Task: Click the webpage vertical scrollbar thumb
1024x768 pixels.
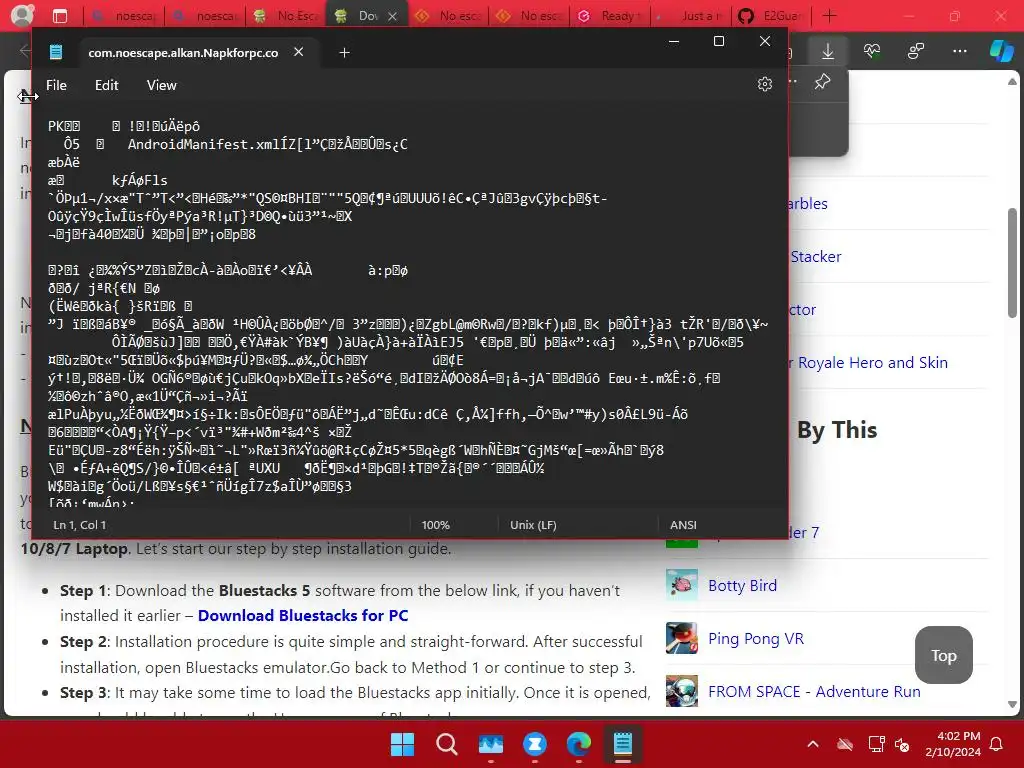Action: (1012, 261)
